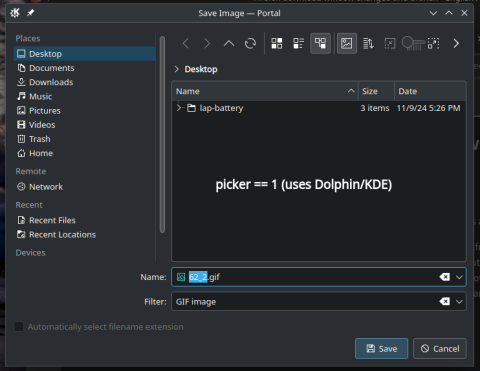This screenshot has height=371, width=480.
Task: Click the zoom out icon button
Action: tap(390, 43)
